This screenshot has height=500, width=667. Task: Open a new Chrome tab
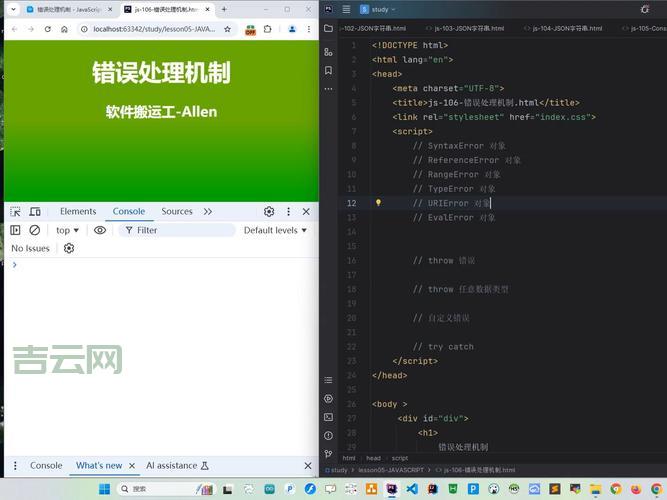coord(224,9)
